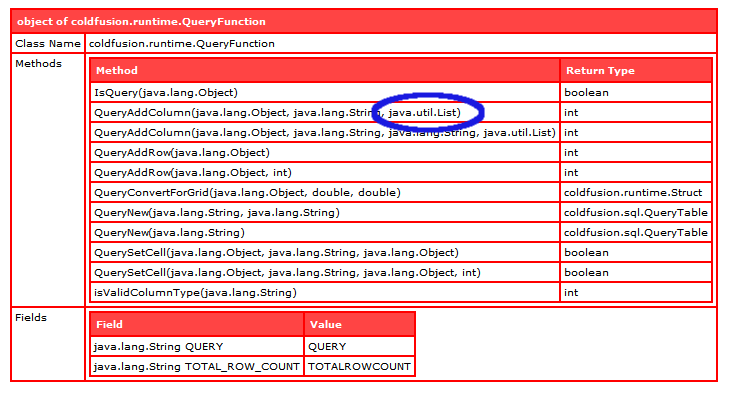Select the java.lang.String TOTAL_ROW_COUNT field

click(x=196, y=367)
